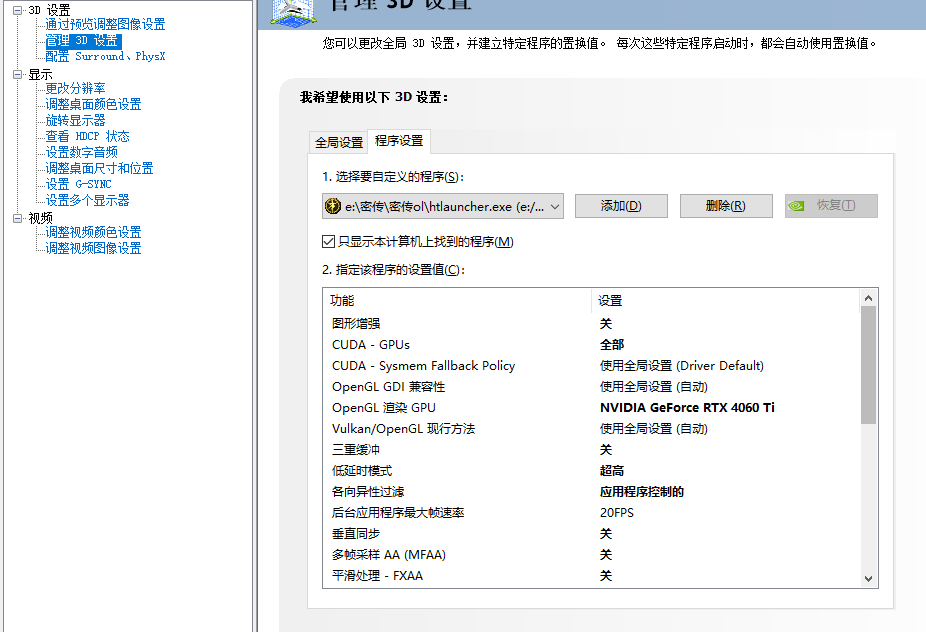
Task: Open 更改分辨率 page
Action: (x=75, y=89)
